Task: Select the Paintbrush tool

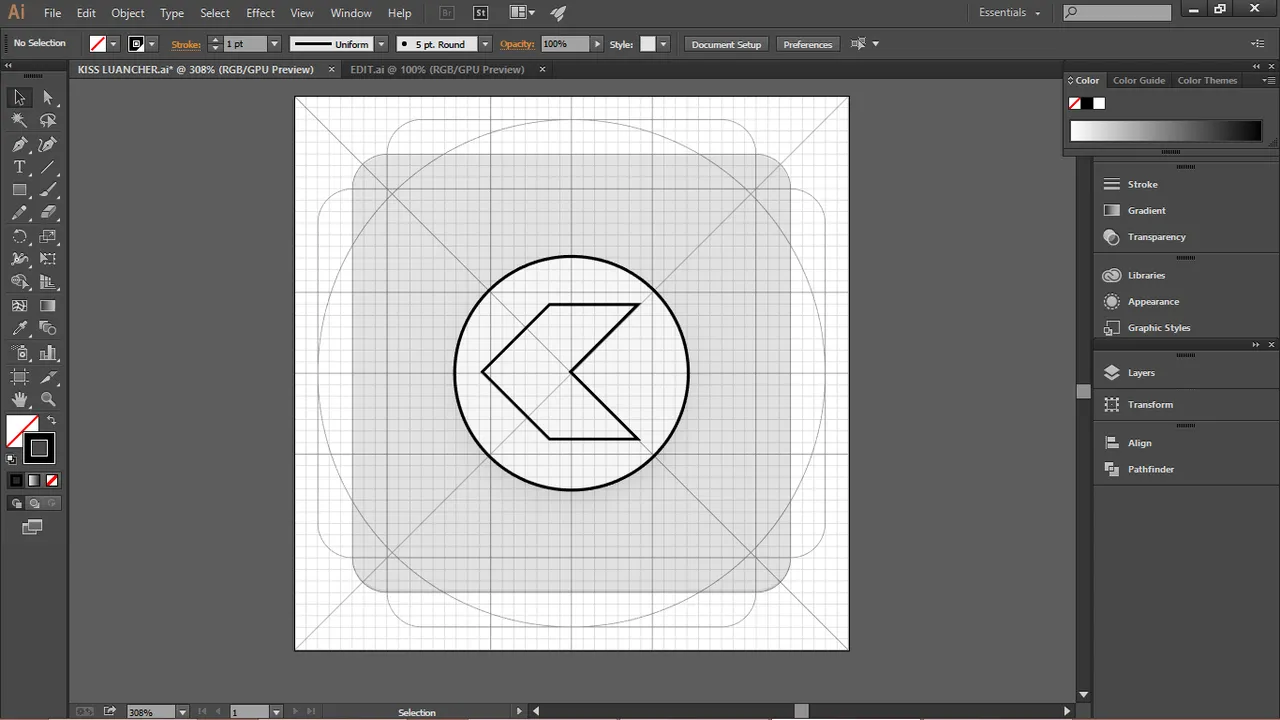Action: tap(47, 190)
